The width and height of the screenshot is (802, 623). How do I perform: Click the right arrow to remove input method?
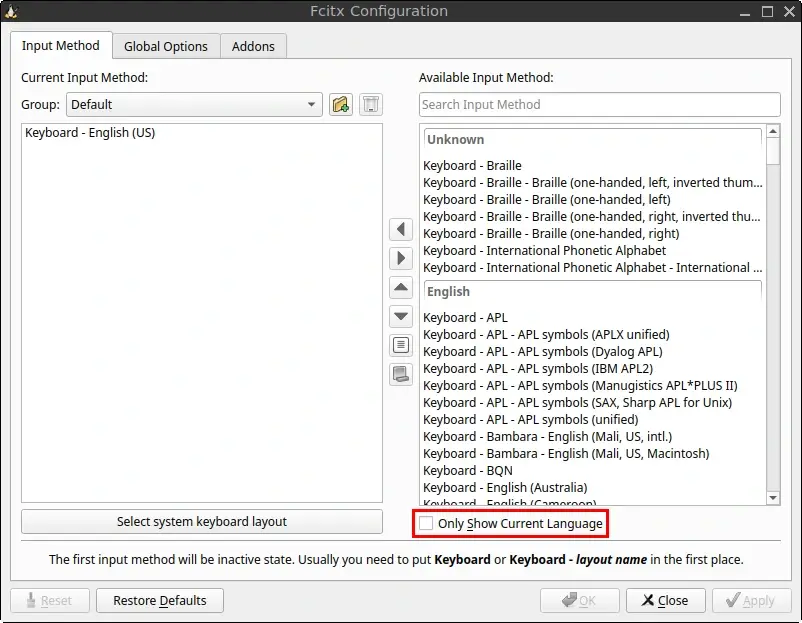point(401,258)
